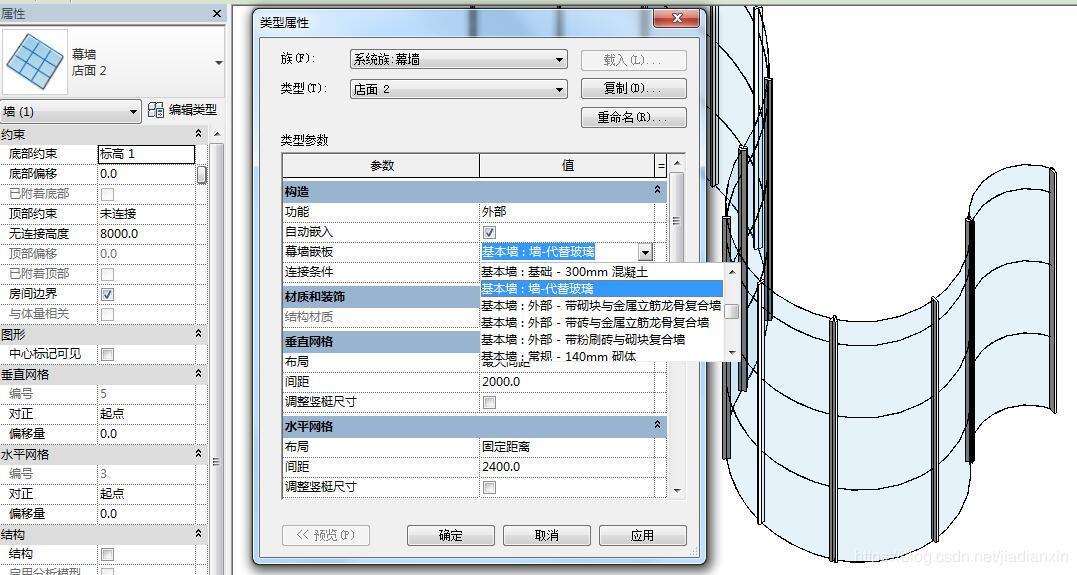
Task: Select 基本墙:外部 - 带砌块与金属立筋龙骨复合墙
Action: tap(602, 306)
